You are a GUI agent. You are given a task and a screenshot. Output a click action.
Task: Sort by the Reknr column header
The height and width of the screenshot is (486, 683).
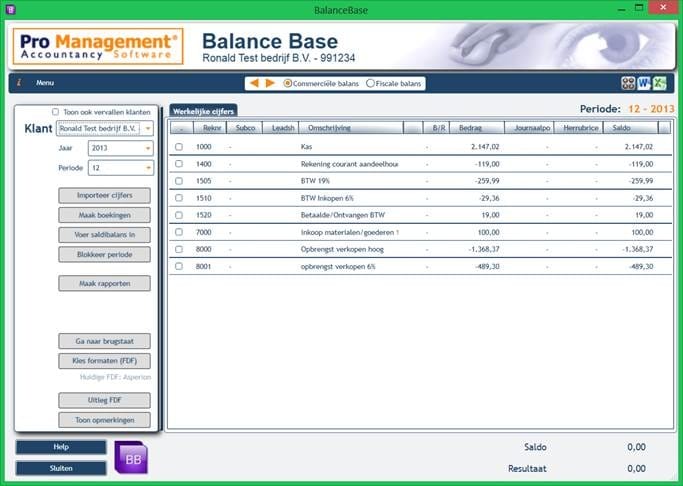point(210,128)
